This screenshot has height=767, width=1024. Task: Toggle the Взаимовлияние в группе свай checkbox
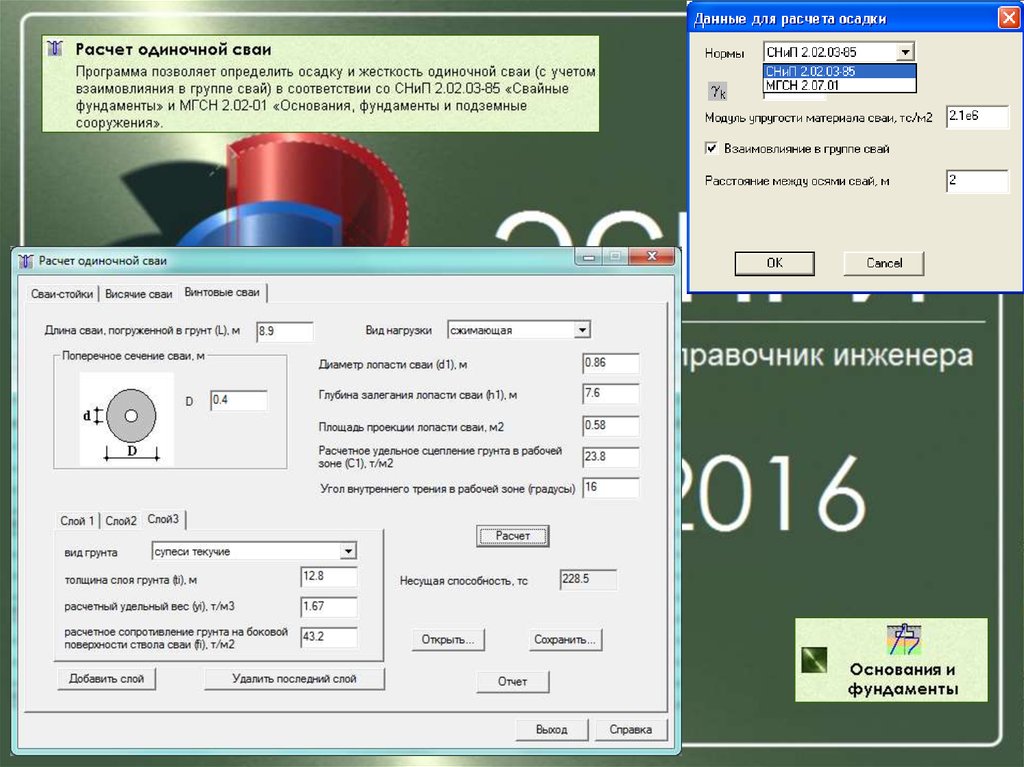(712, 148)
